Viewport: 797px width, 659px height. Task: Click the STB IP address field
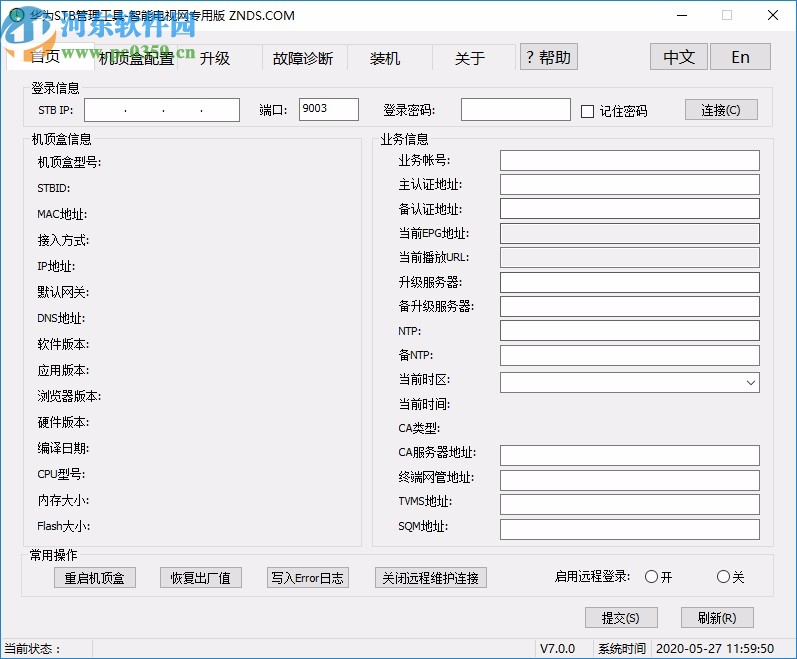pyautogui.click(x=162, y=110)
